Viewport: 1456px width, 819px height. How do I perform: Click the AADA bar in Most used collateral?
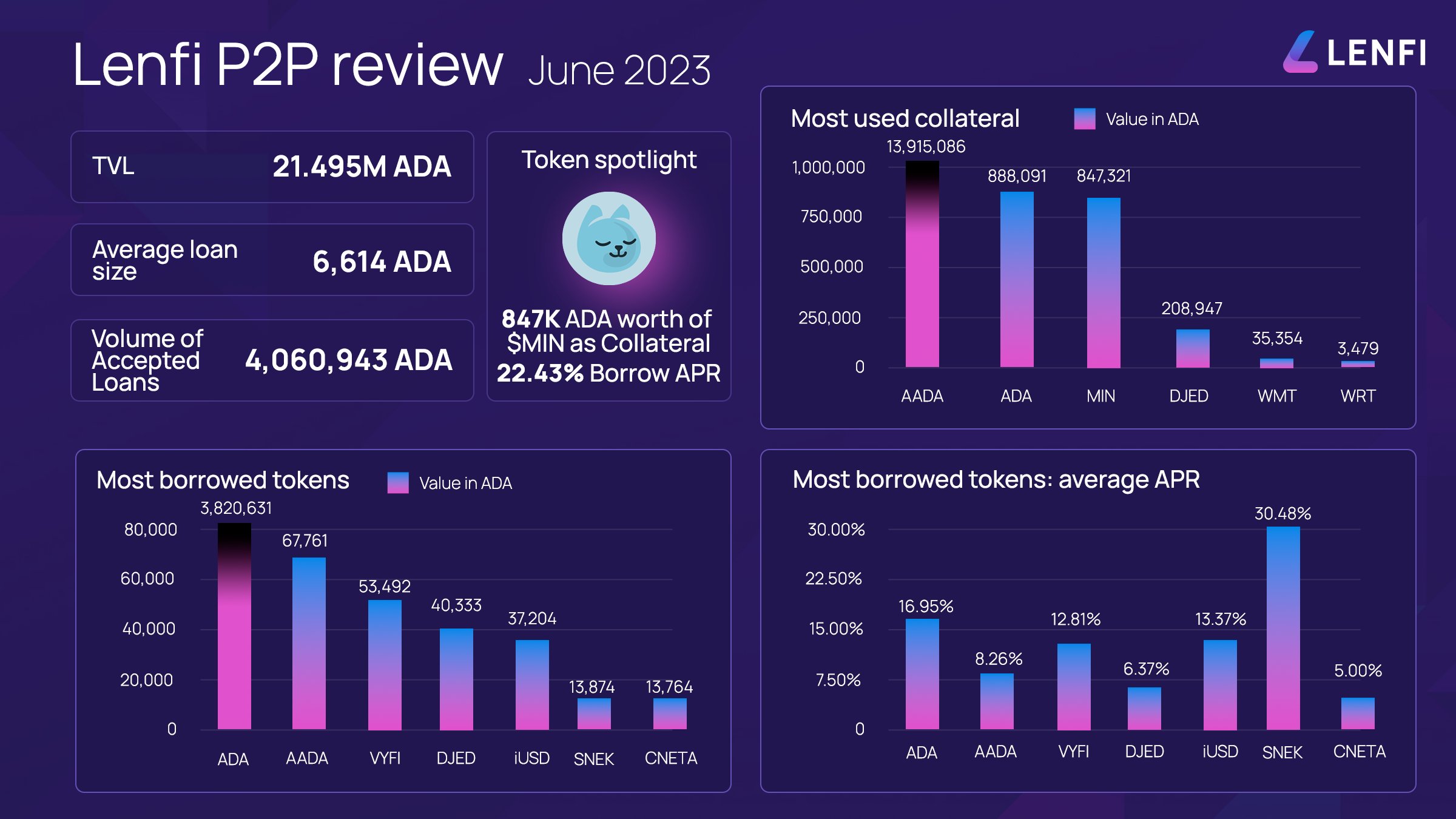coord(922,264)
